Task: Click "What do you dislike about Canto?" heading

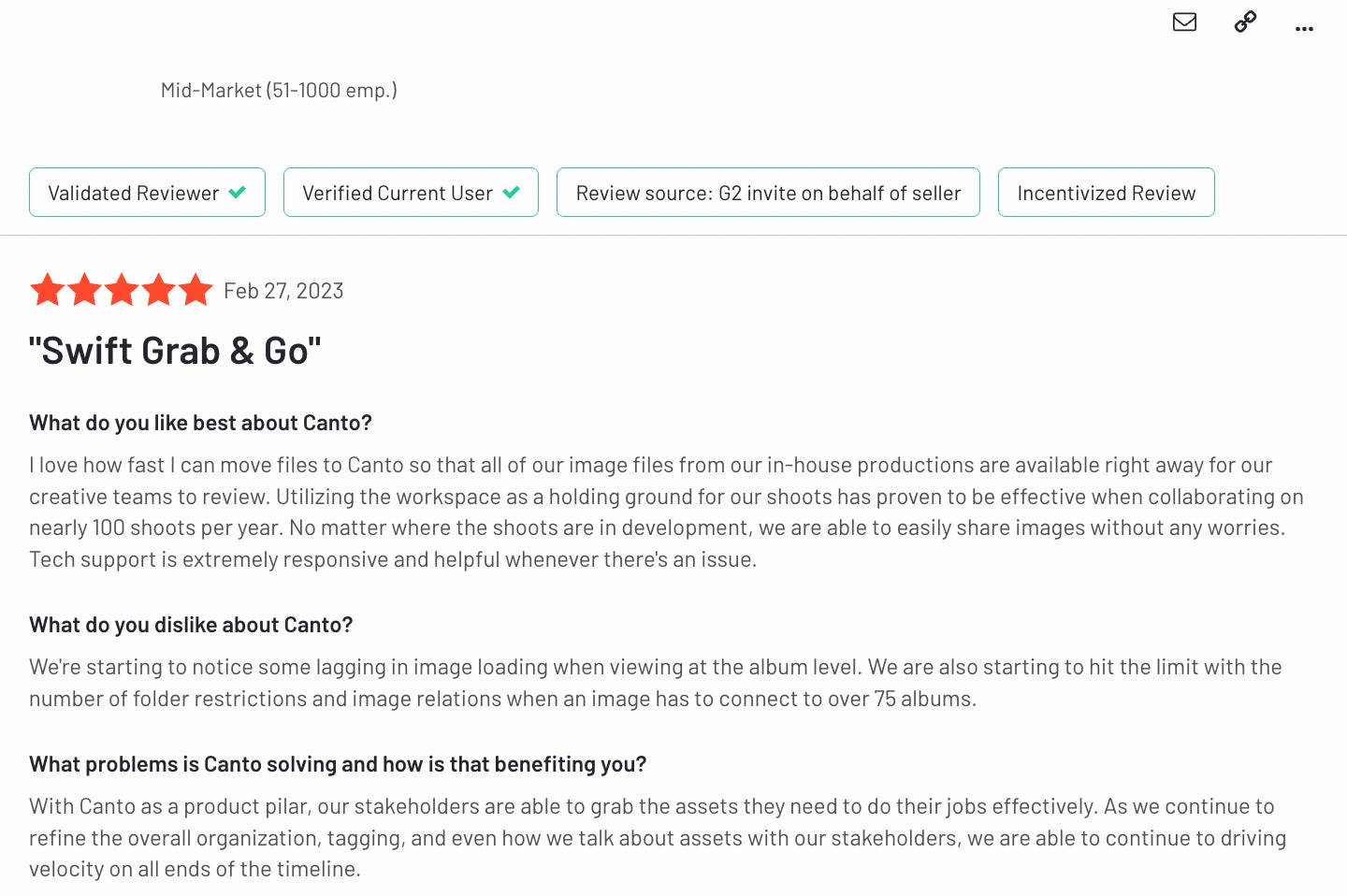Action: click(191, 625)
